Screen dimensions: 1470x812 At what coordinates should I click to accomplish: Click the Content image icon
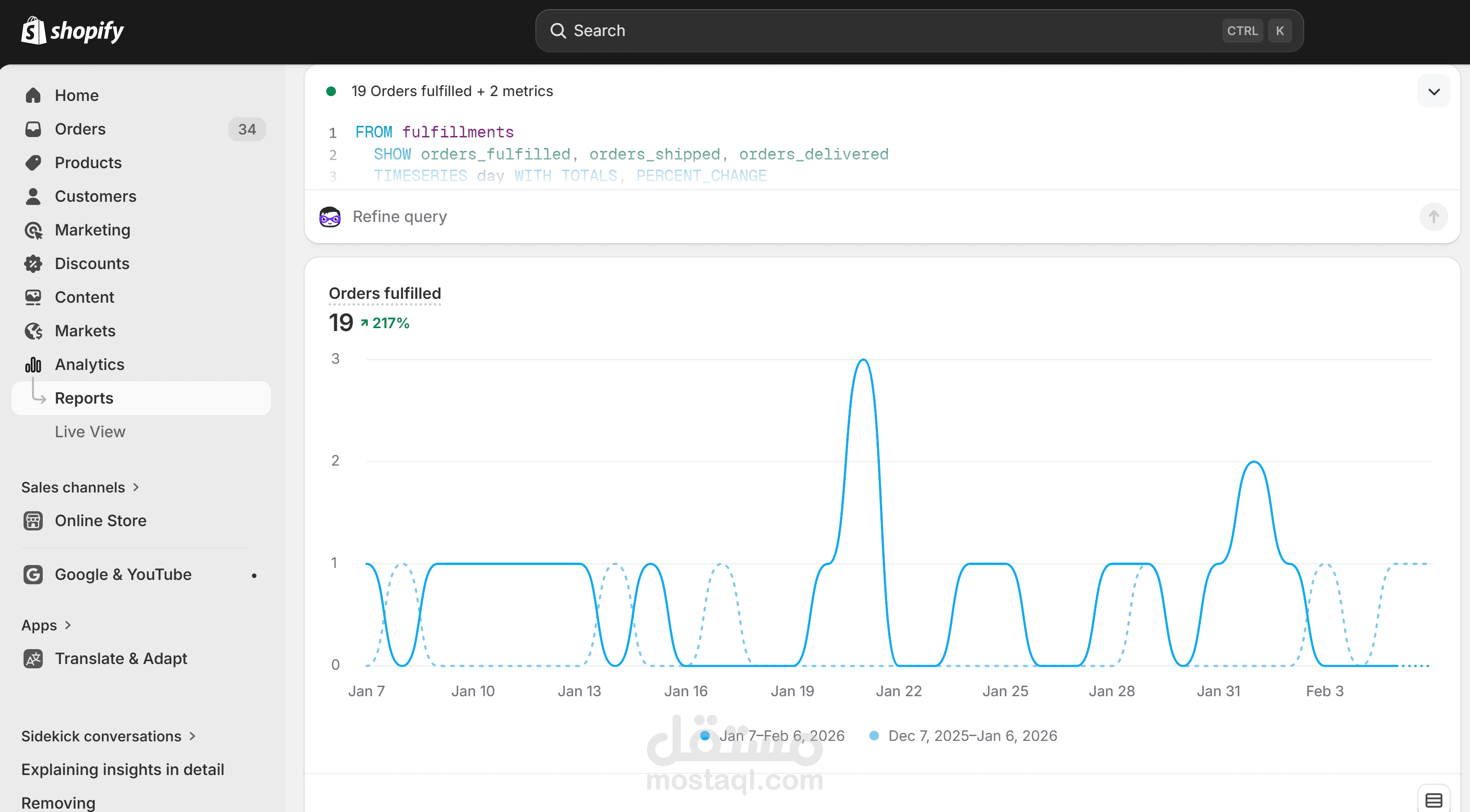tap(33, 297)
